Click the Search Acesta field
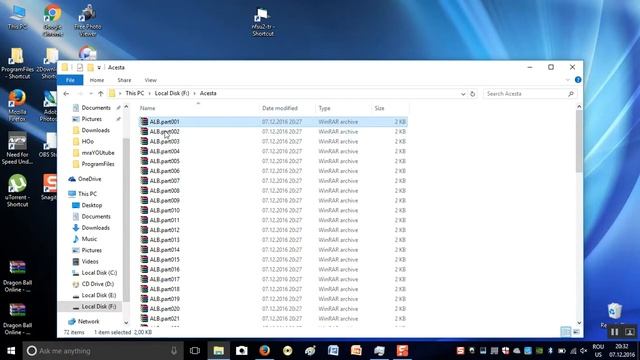The width and height of the screenshot is (640, 360). [530, 93]
